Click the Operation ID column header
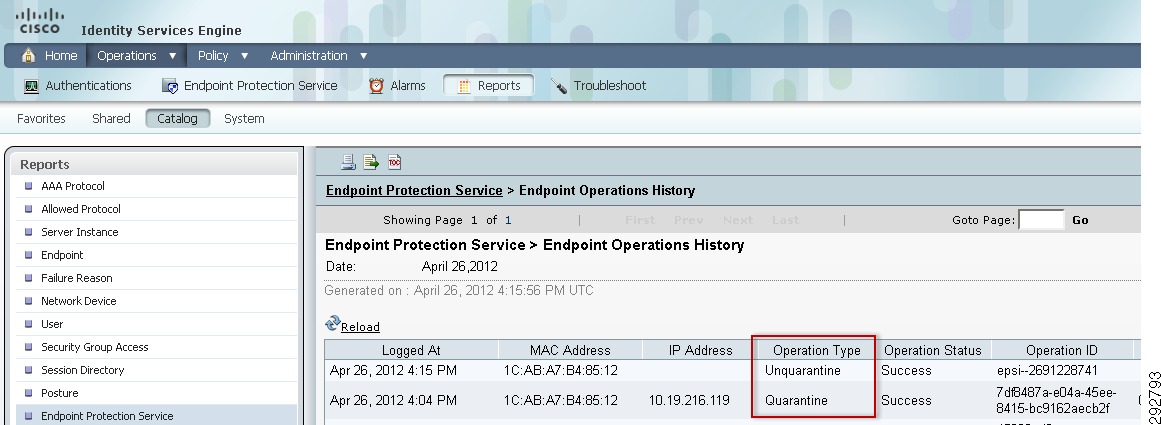 point(1061,350)
